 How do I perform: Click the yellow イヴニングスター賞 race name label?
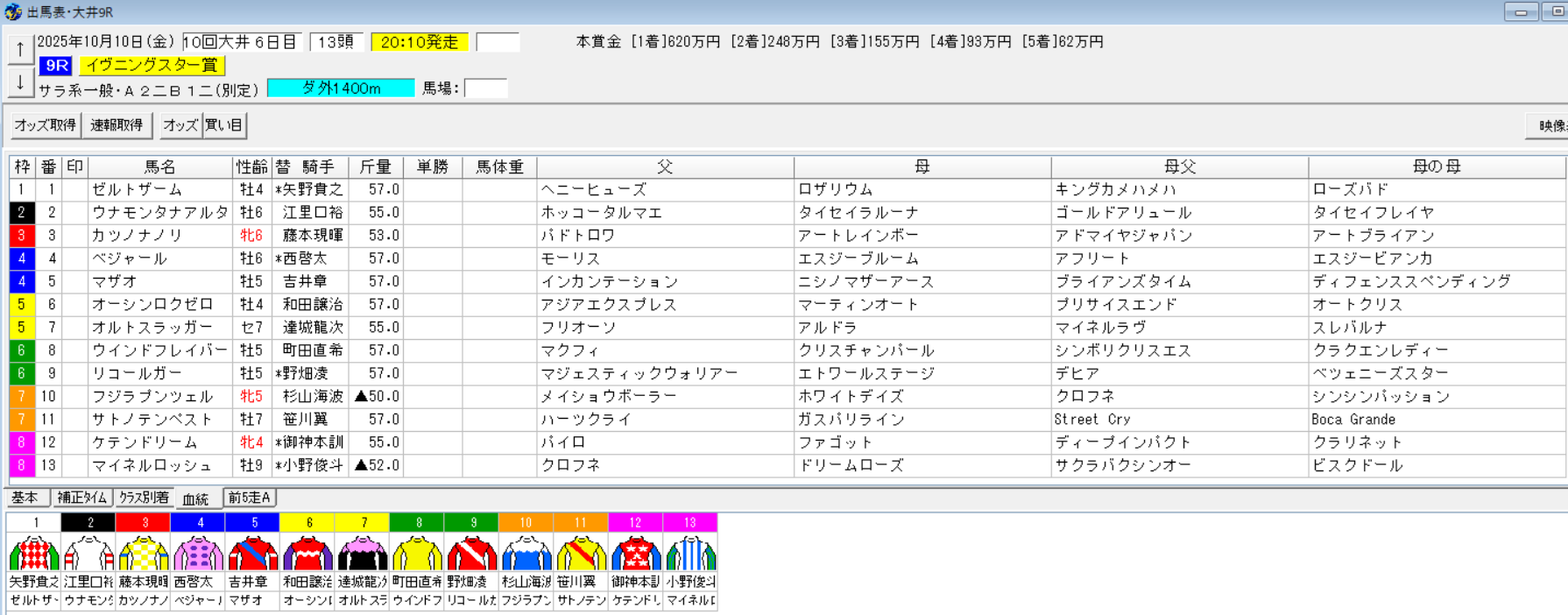pos(152,65)
